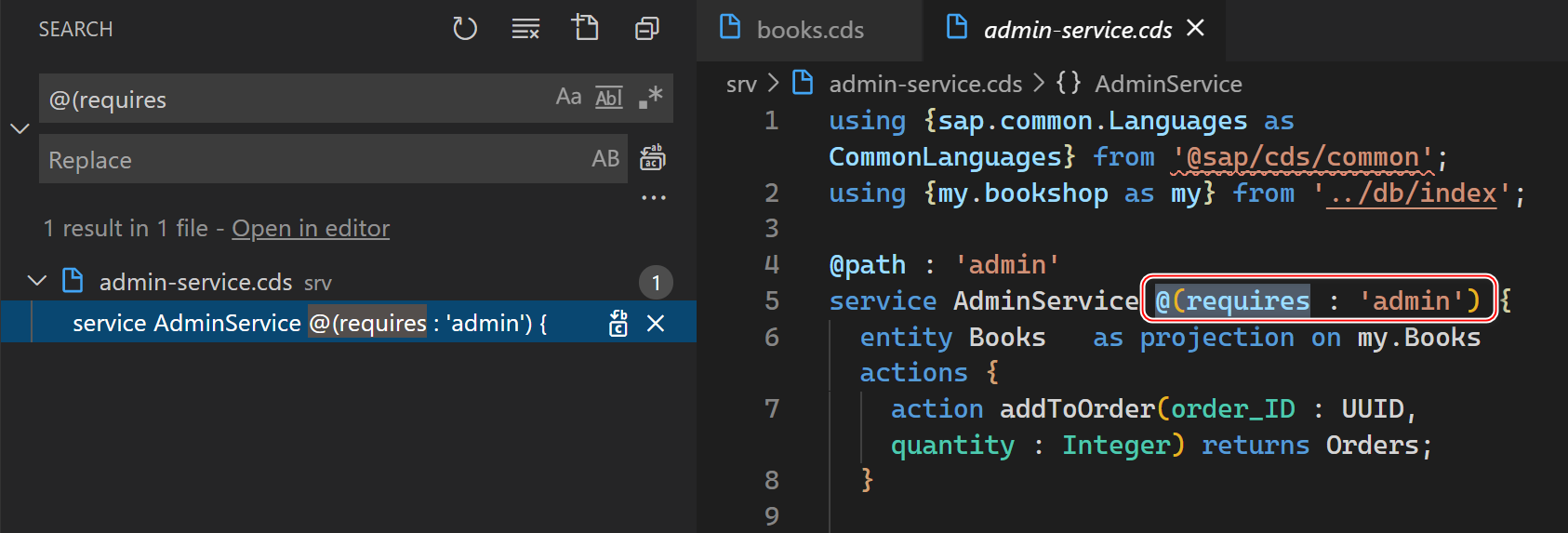Click line number 7 in gutter
Image resolution: width=1568 pixels, height=533 pixels.
click(x=772, y=408)
